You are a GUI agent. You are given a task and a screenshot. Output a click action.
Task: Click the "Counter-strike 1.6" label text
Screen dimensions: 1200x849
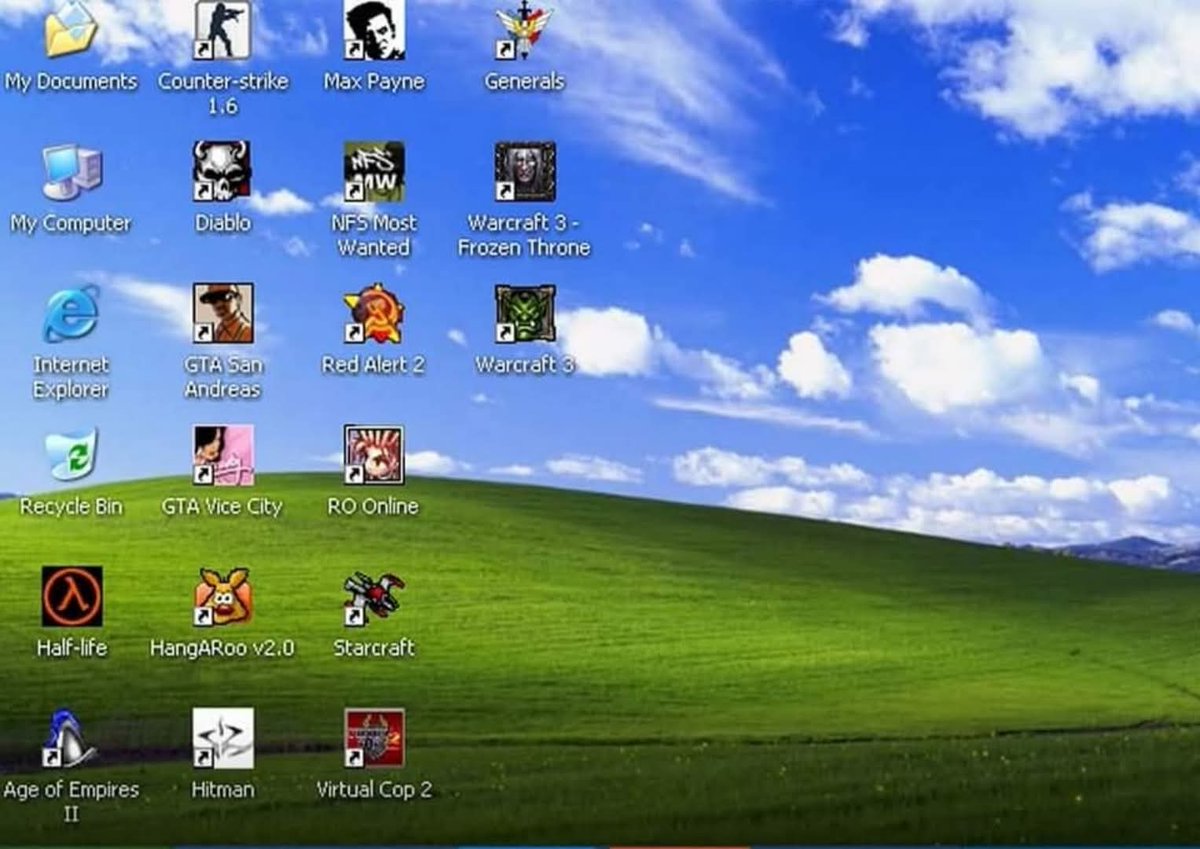[x=222, y=93]
